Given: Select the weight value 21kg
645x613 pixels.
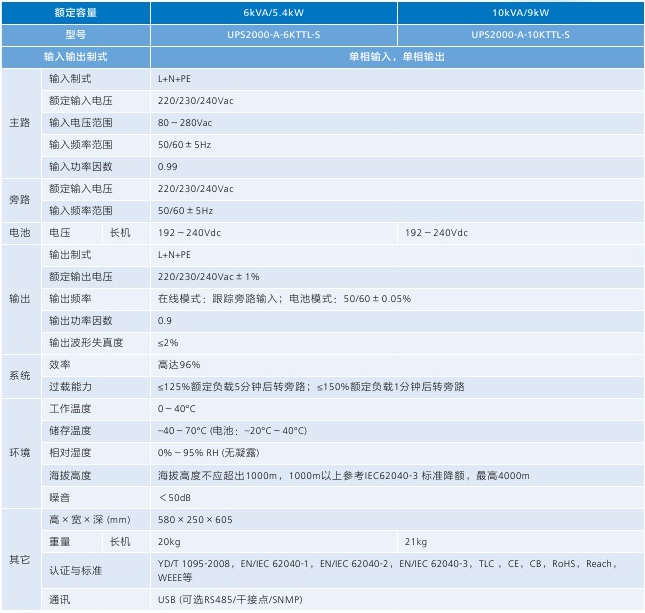Looking at the screenshot, I should coord(416,542).
